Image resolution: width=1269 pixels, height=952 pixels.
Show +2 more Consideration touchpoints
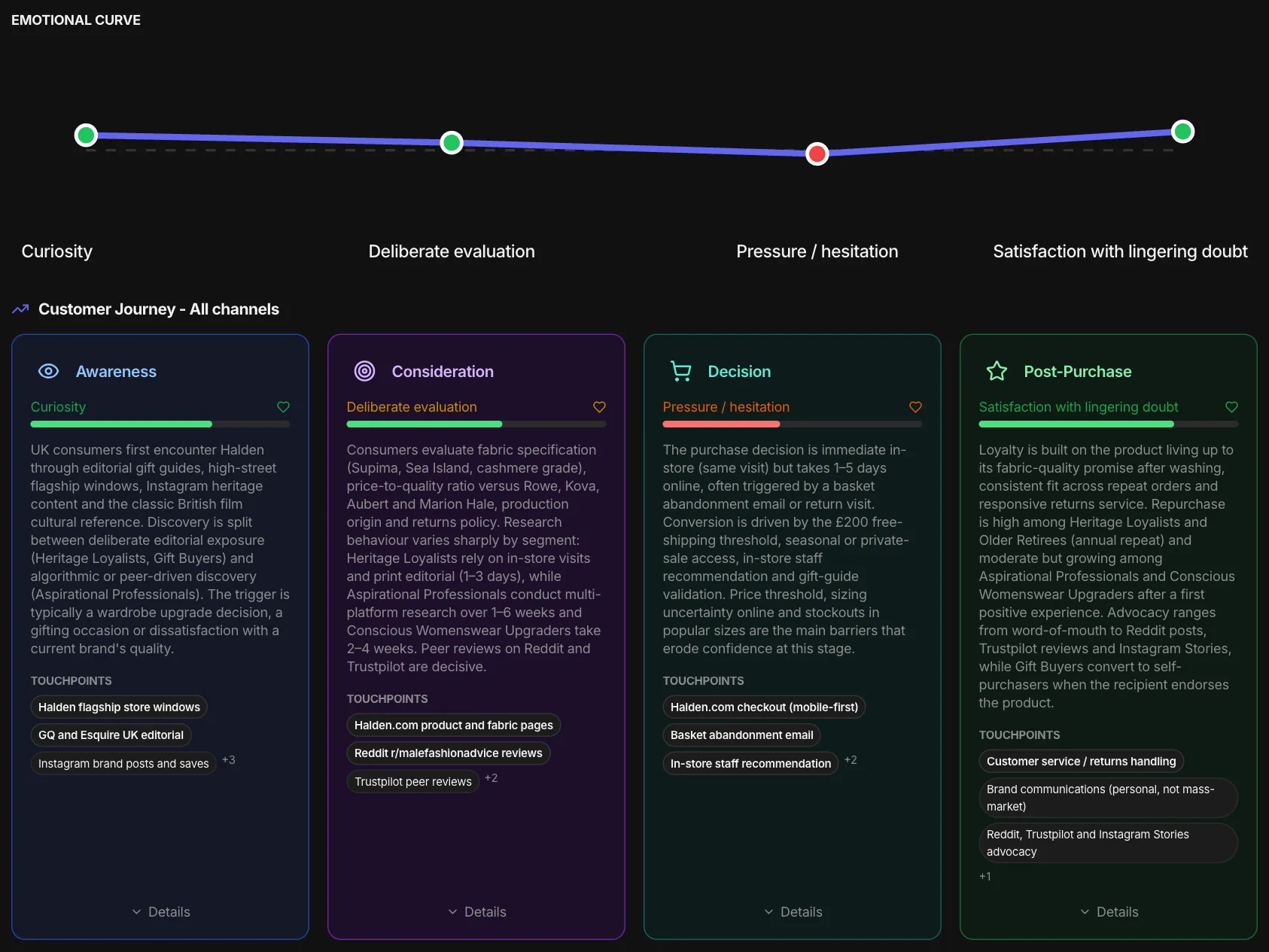click(x=491, y=778)
